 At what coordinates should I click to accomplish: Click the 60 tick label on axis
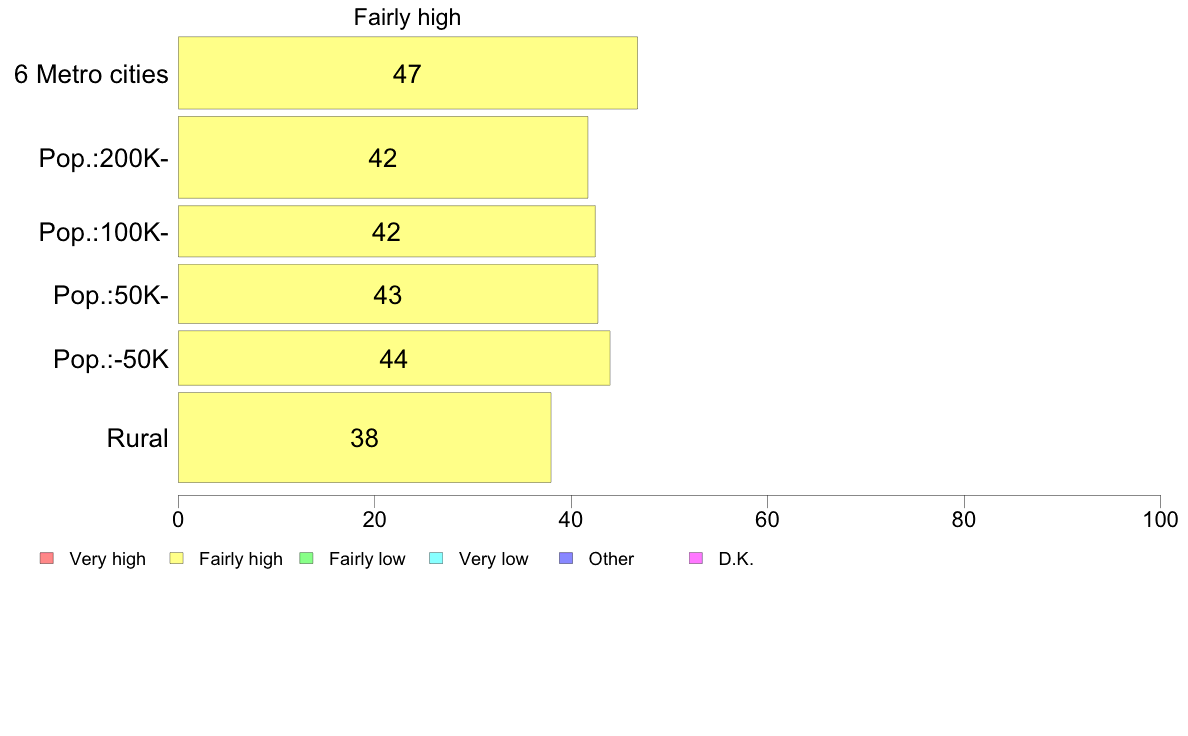tap(768, 519)
